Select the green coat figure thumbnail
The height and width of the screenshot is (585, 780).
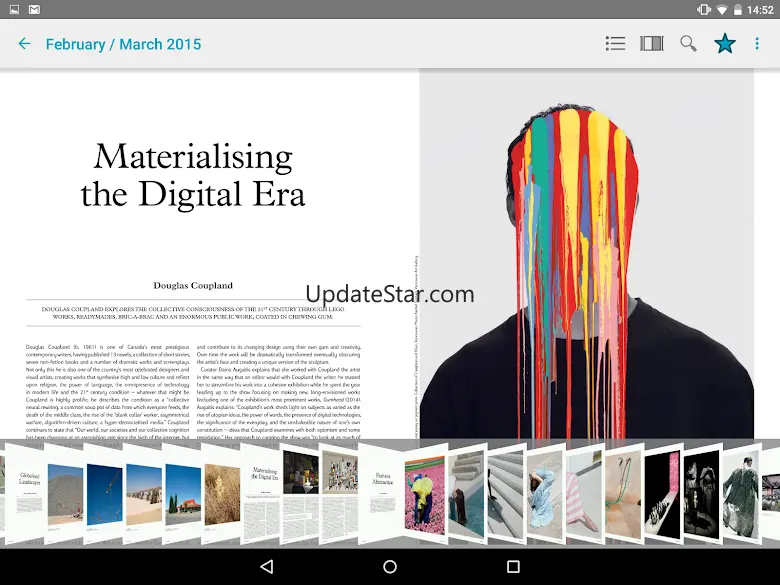point(741,493)
